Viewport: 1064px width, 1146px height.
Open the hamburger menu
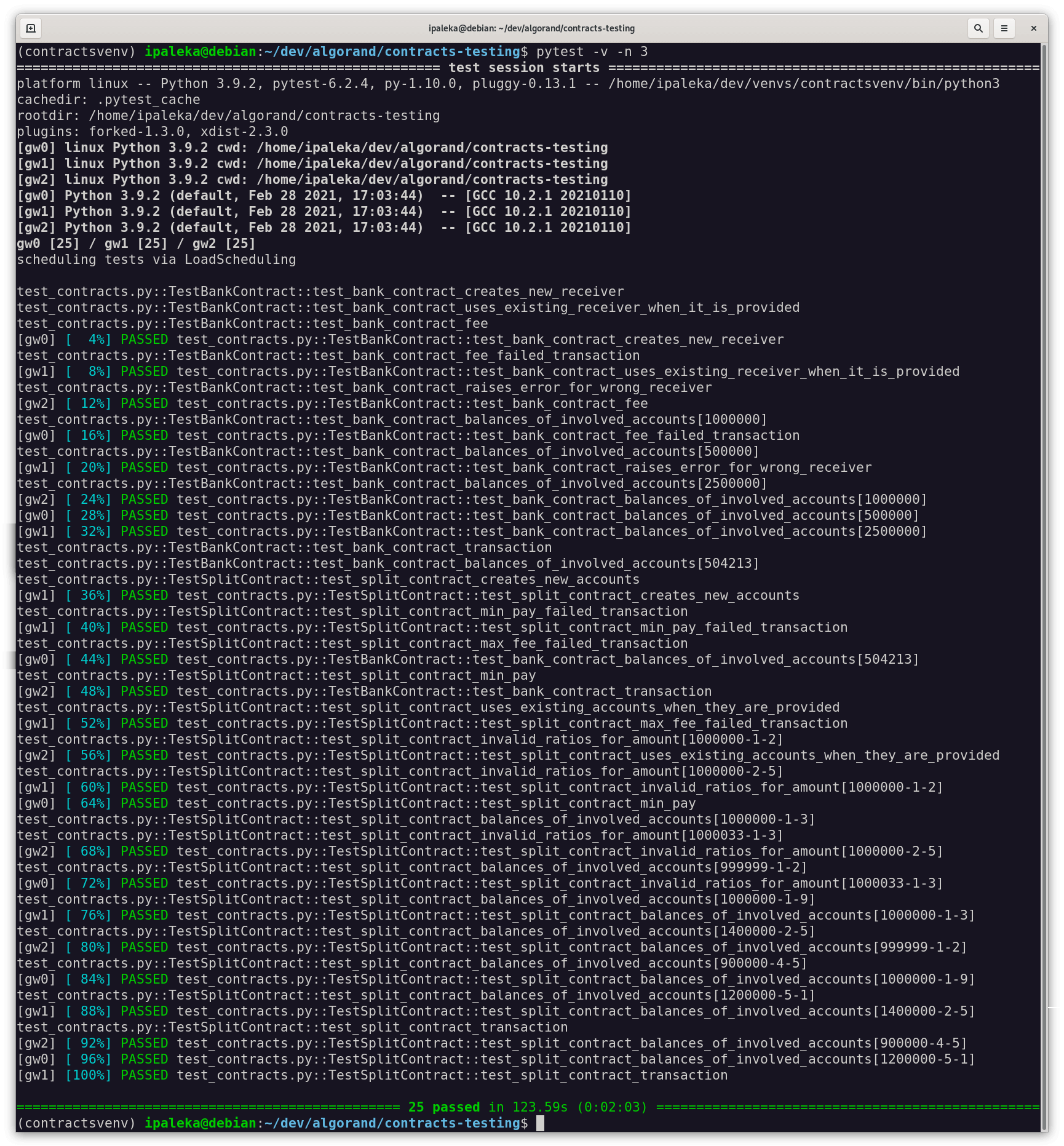[1004, 28]
